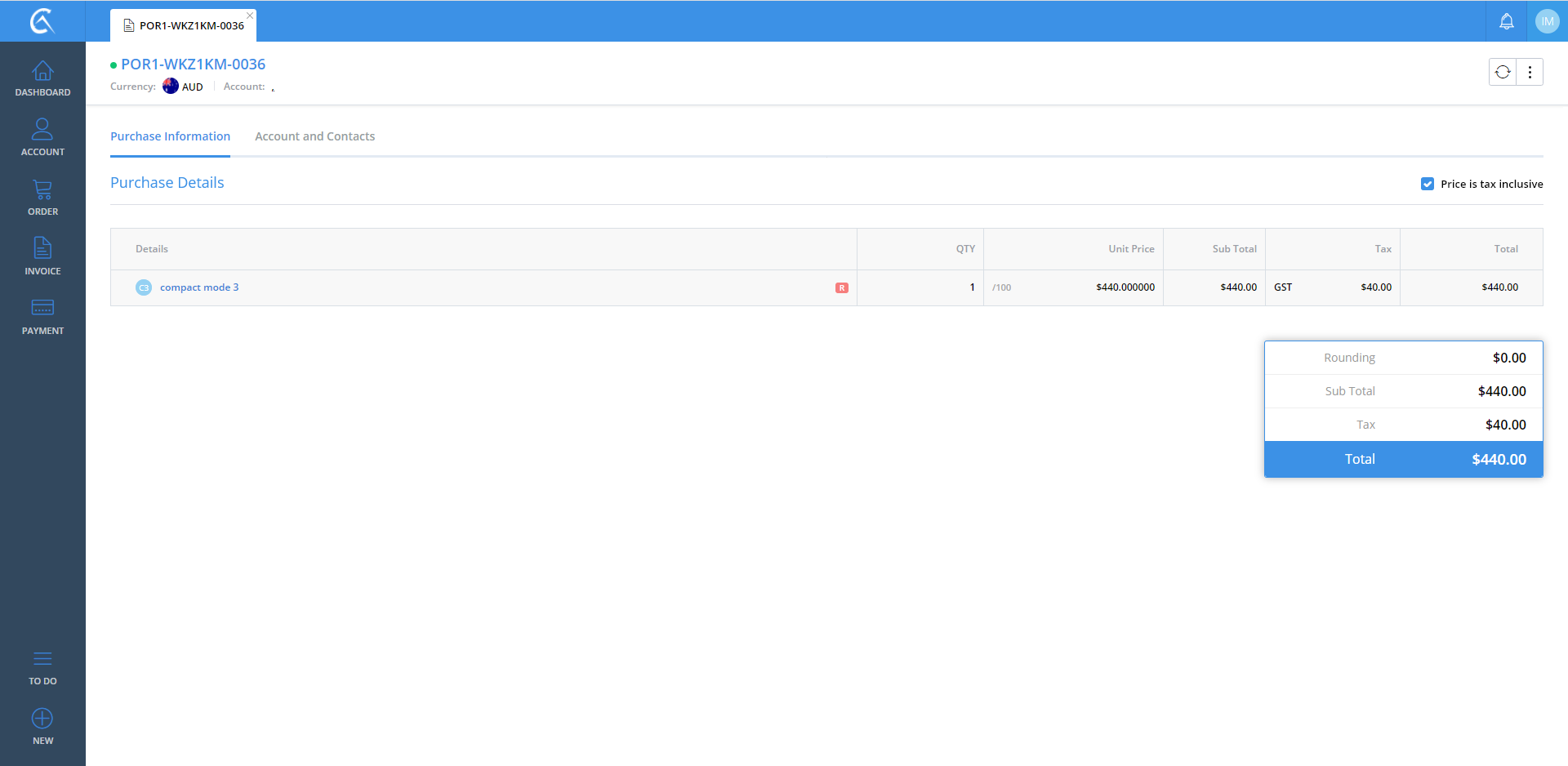Screen dimensions: 1568x766
Task: Close the POR1-WKZ1KM-0036 tab
Action: pyautogui.click(x=250, y=16)
